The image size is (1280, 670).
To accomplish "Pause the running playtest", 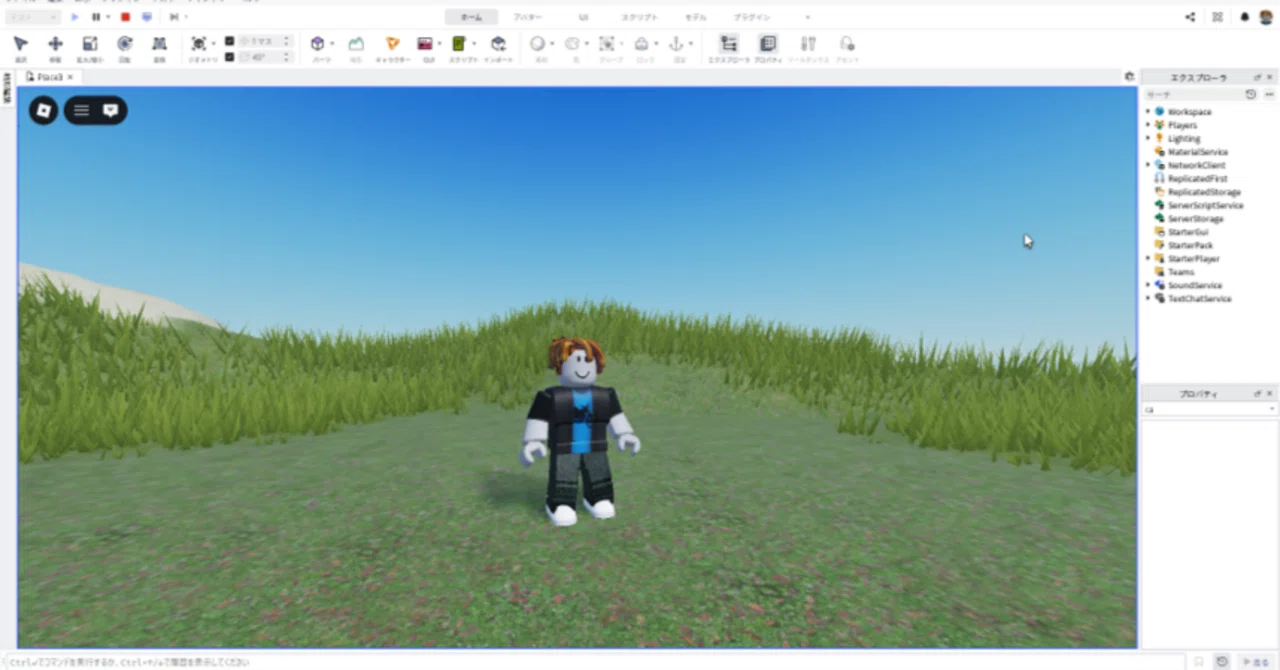I will pyautogui.click(x=96, y=17).
